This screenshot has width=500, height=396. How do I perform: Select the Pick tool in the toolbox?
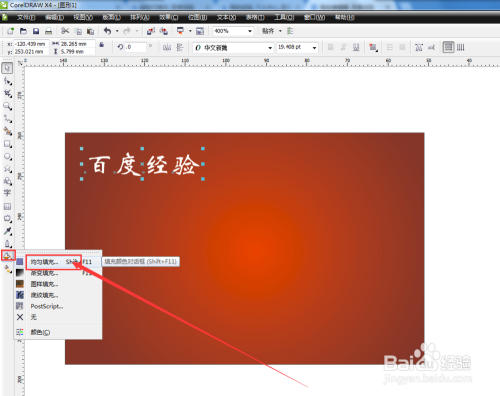click(7, 68)
